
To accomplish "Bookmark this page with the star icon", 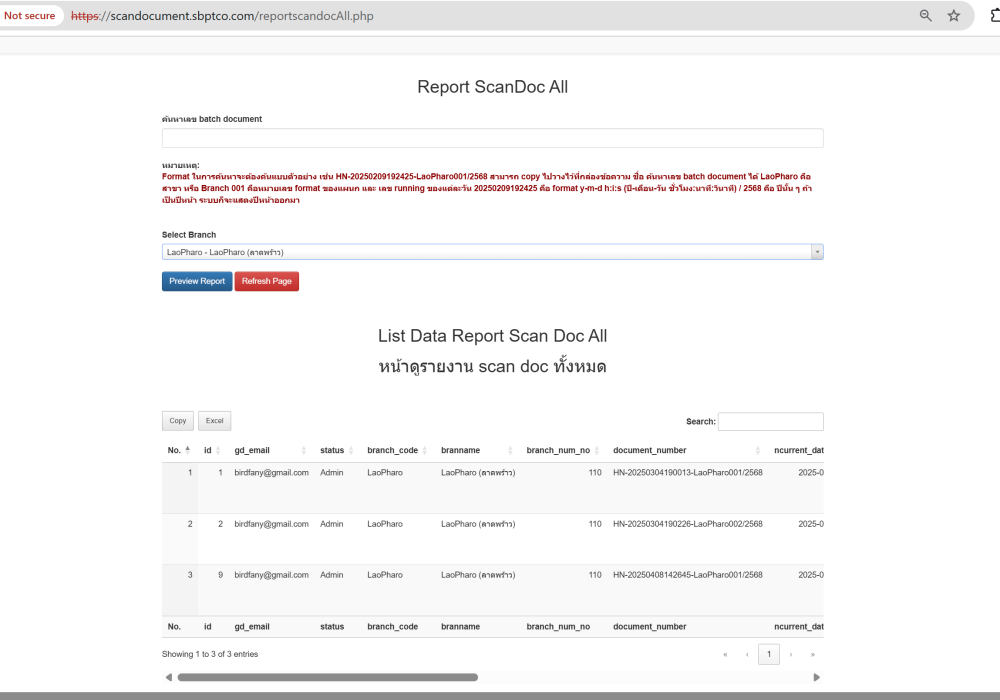I will click(954, 16).
